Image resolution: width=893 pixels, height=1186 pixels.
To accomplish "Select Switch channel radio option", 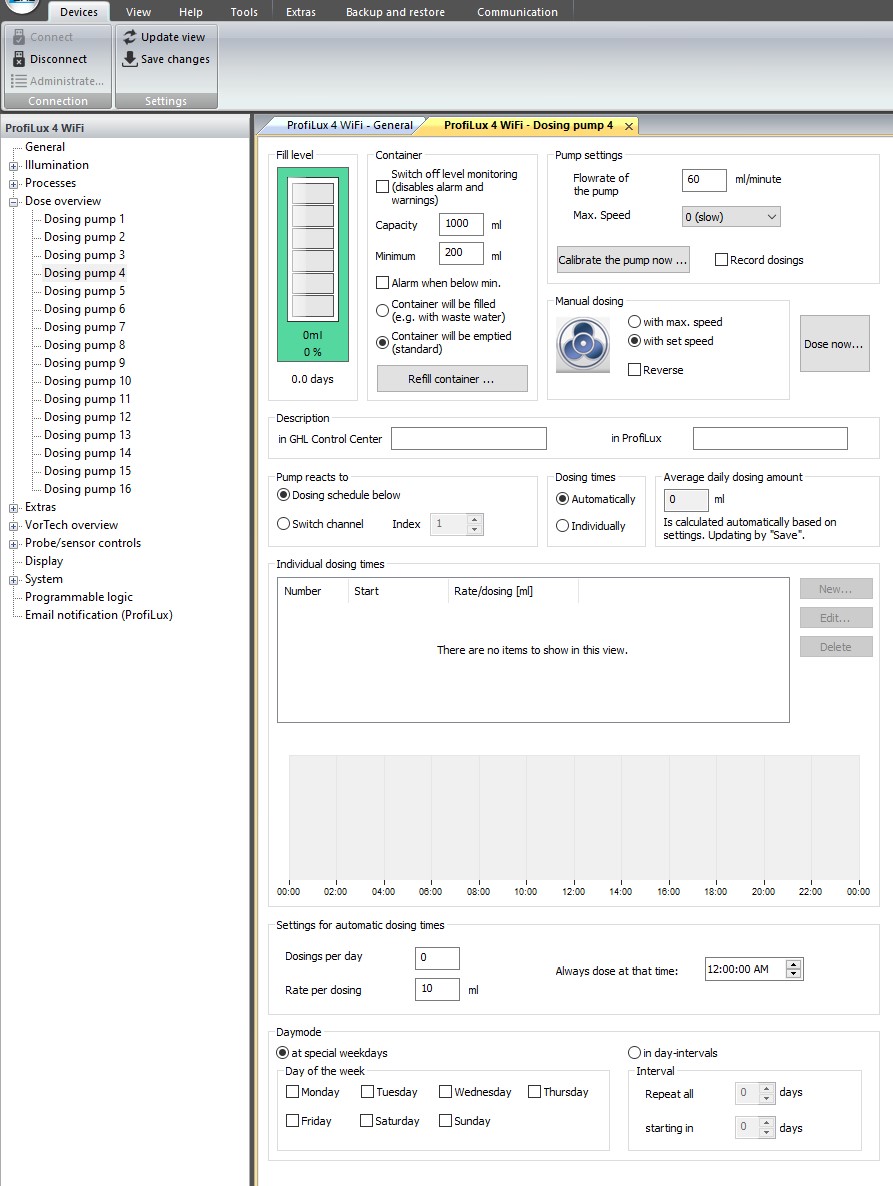I will 284,523.
